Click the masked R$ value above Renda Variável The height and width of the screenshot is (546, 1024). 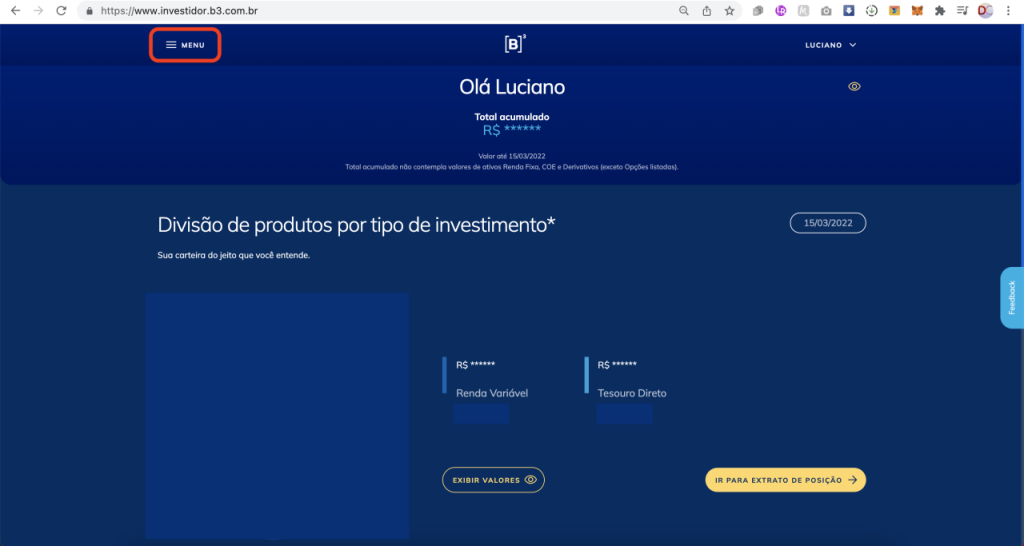475,365
